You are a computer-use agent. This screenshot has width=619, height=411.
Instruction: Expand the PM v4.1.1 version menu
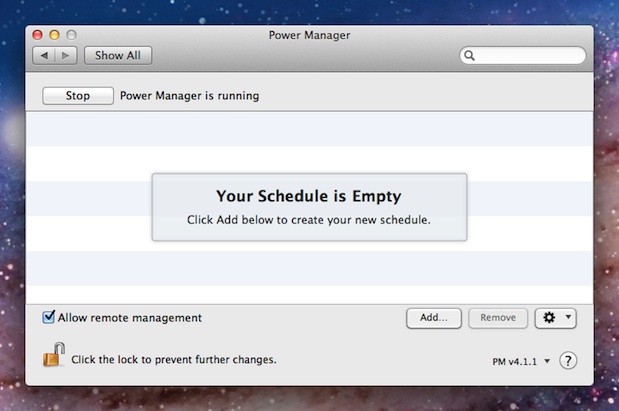(x=521, y=362)
